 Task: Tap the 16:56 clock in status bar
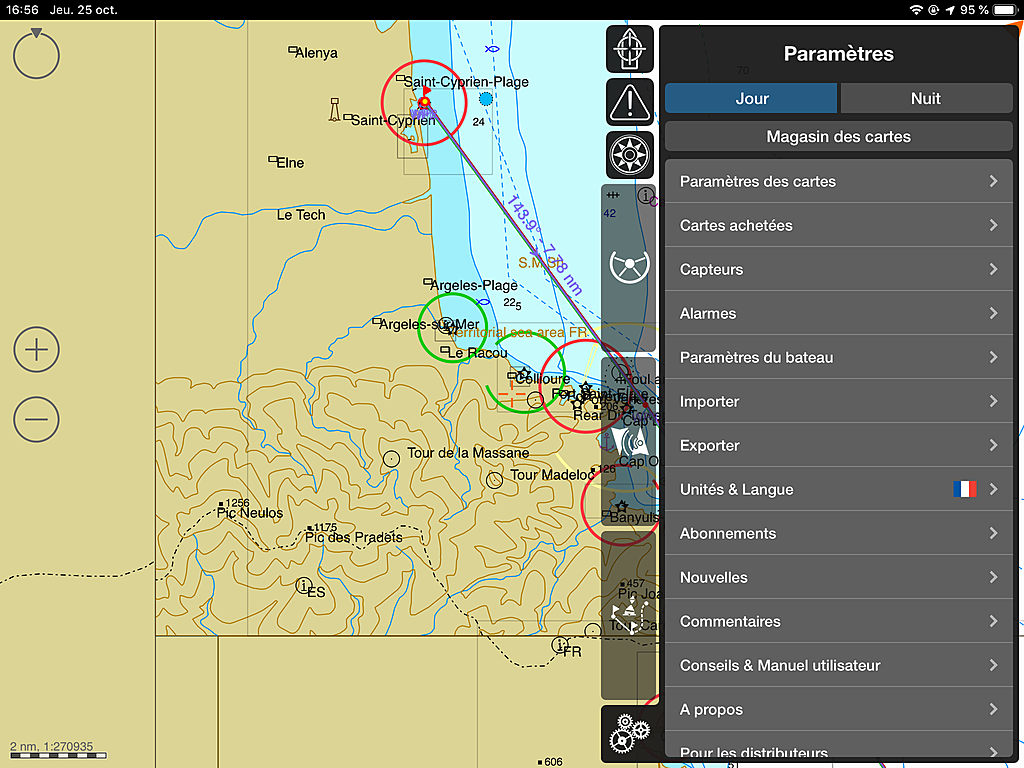[22, 10]
